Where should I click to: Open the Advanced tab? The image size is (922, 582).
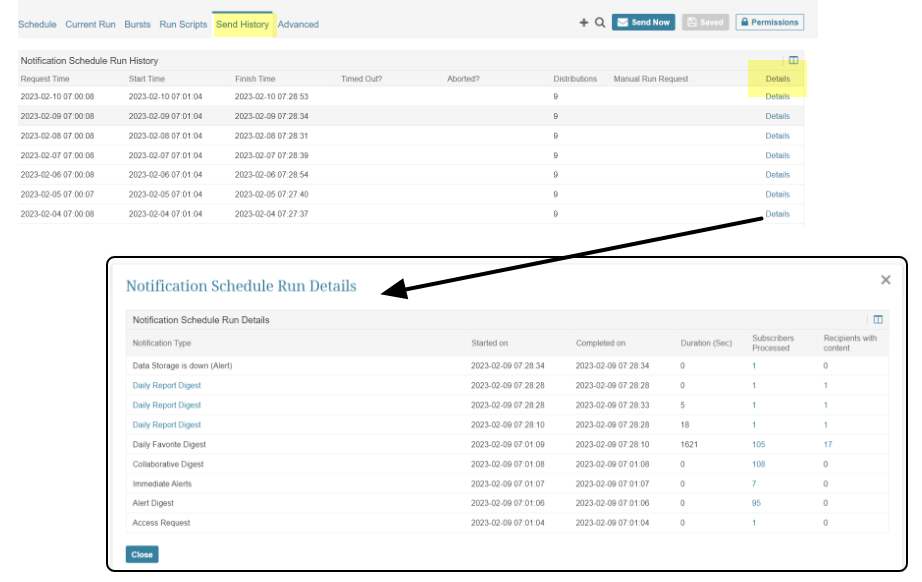298,24
